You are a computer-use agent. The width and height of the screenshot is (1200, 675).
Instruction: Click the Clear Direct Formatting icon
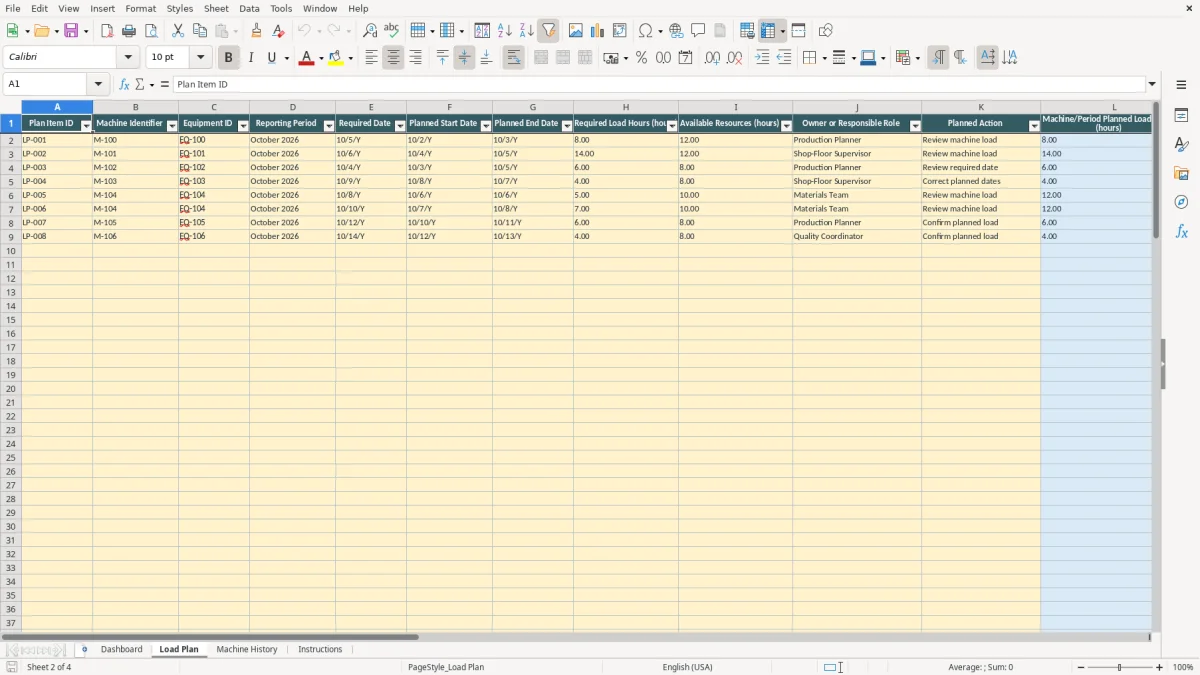[278, 30]
